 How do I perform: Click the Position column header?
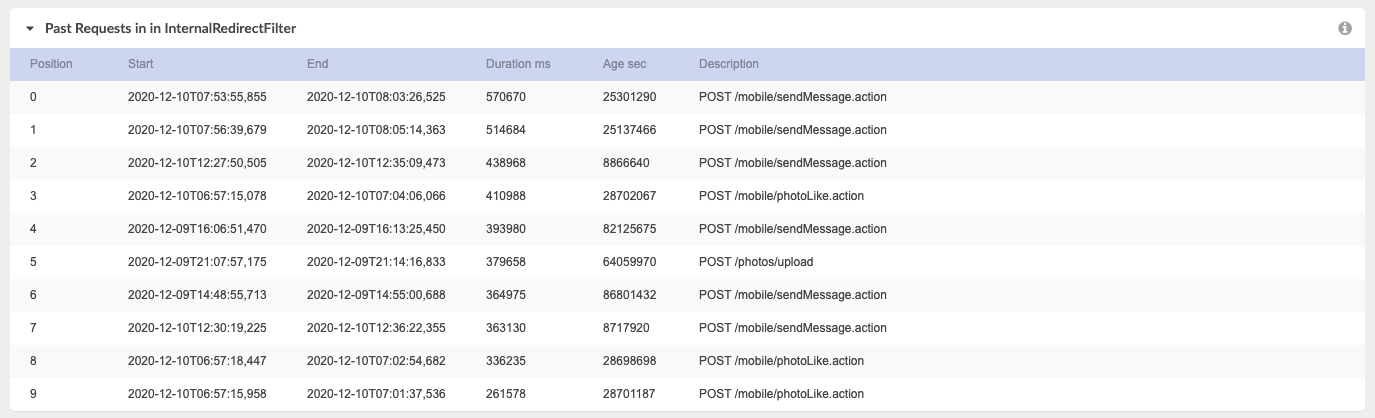pos(51,64)
